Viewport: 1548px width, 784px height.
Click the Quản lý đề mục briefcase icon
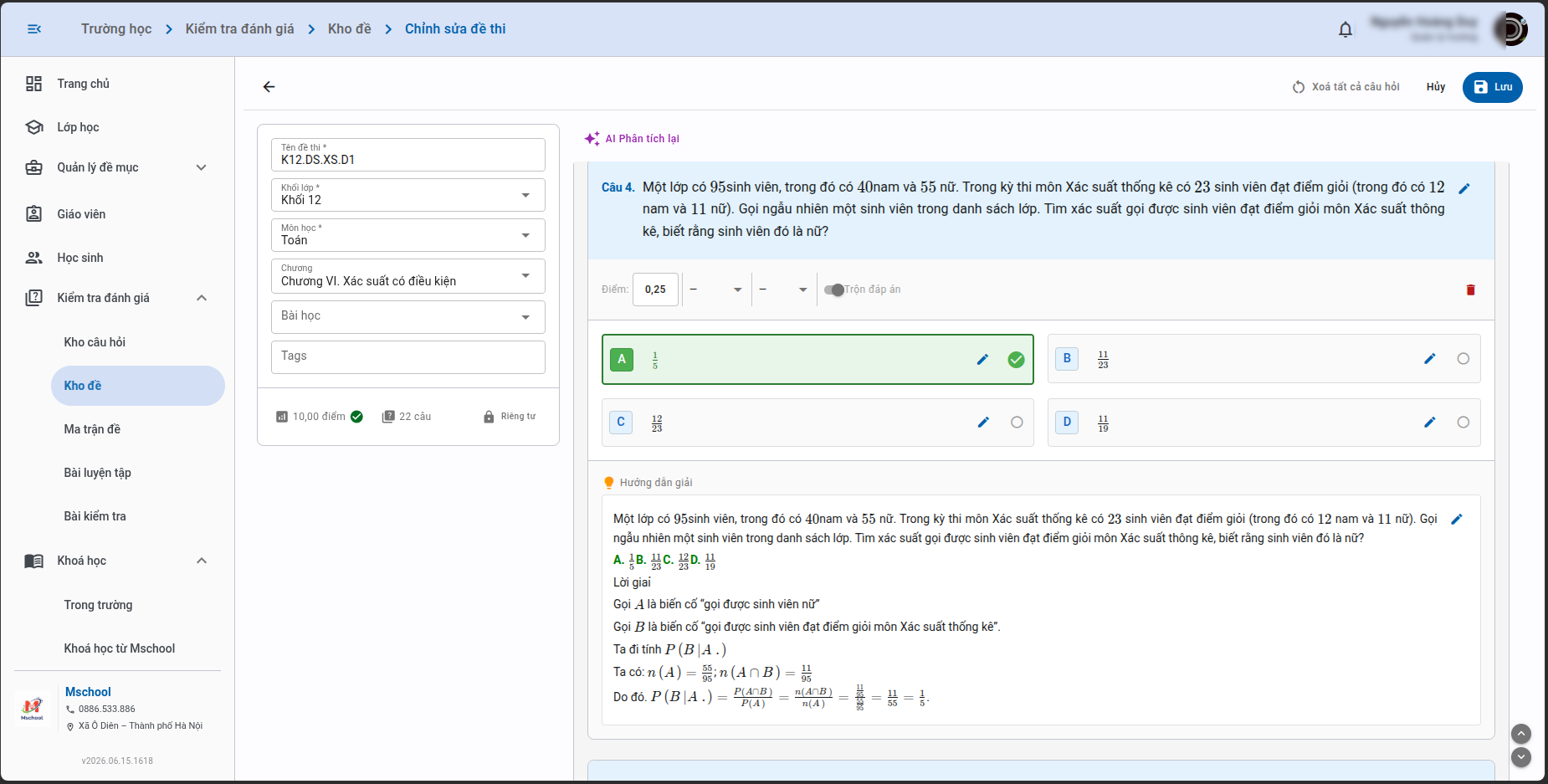point(33,167)
